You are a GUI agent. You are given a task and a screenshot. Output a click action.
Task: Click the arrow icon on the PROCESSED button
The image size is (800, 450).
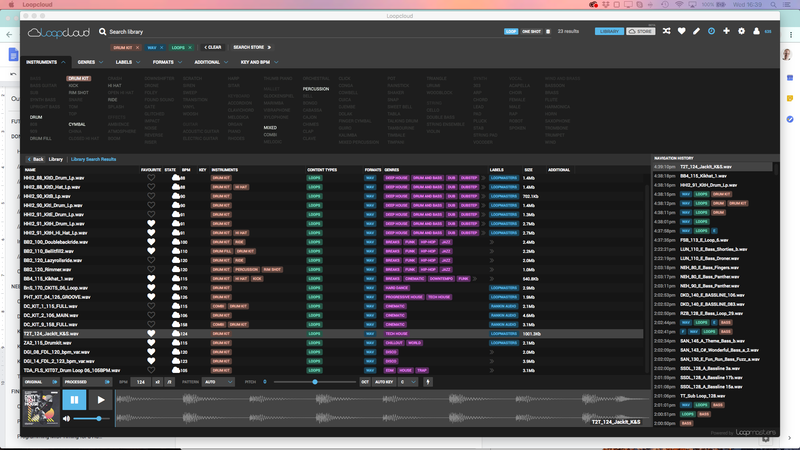pos(107,382)
